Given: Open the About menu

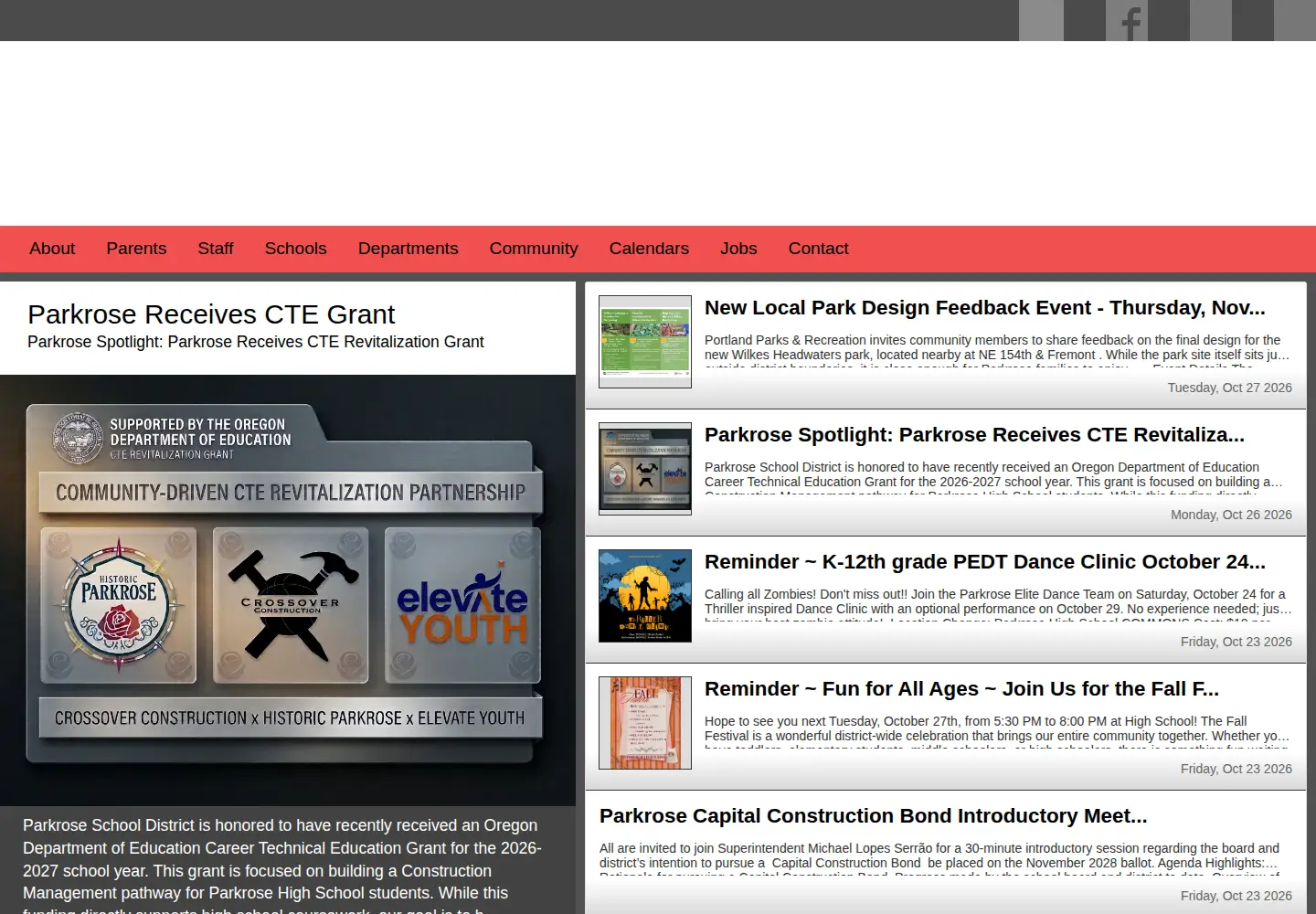Looking at the screenshot, I should point(52,249).
